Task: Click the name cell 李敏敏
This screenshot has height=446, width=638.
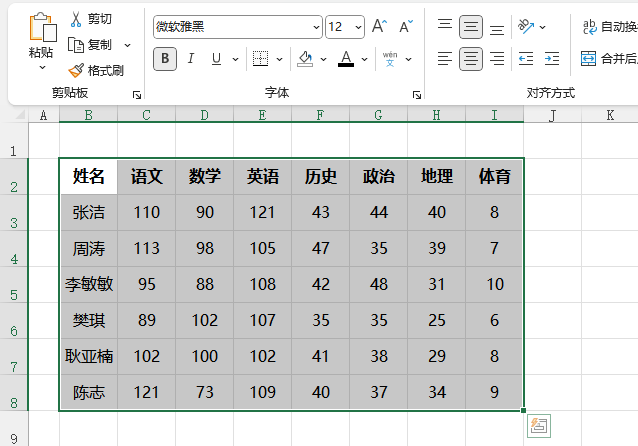Action: (89, 284)
